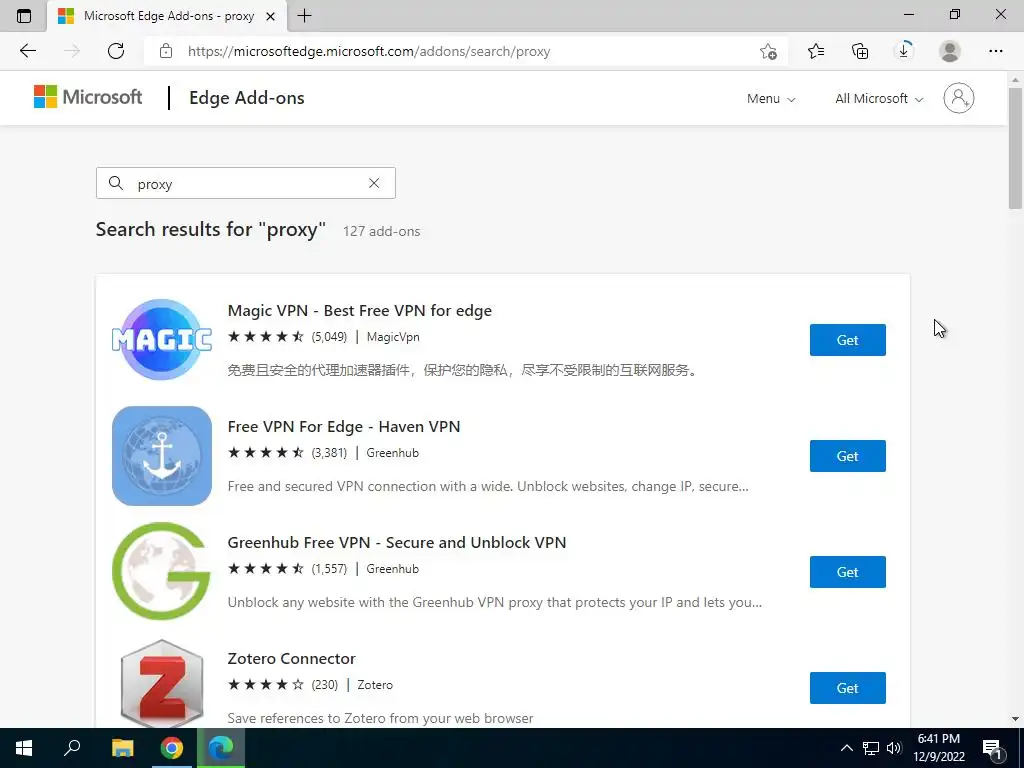
Task: Click the Microsoft logo
Action: click(88, 97)
